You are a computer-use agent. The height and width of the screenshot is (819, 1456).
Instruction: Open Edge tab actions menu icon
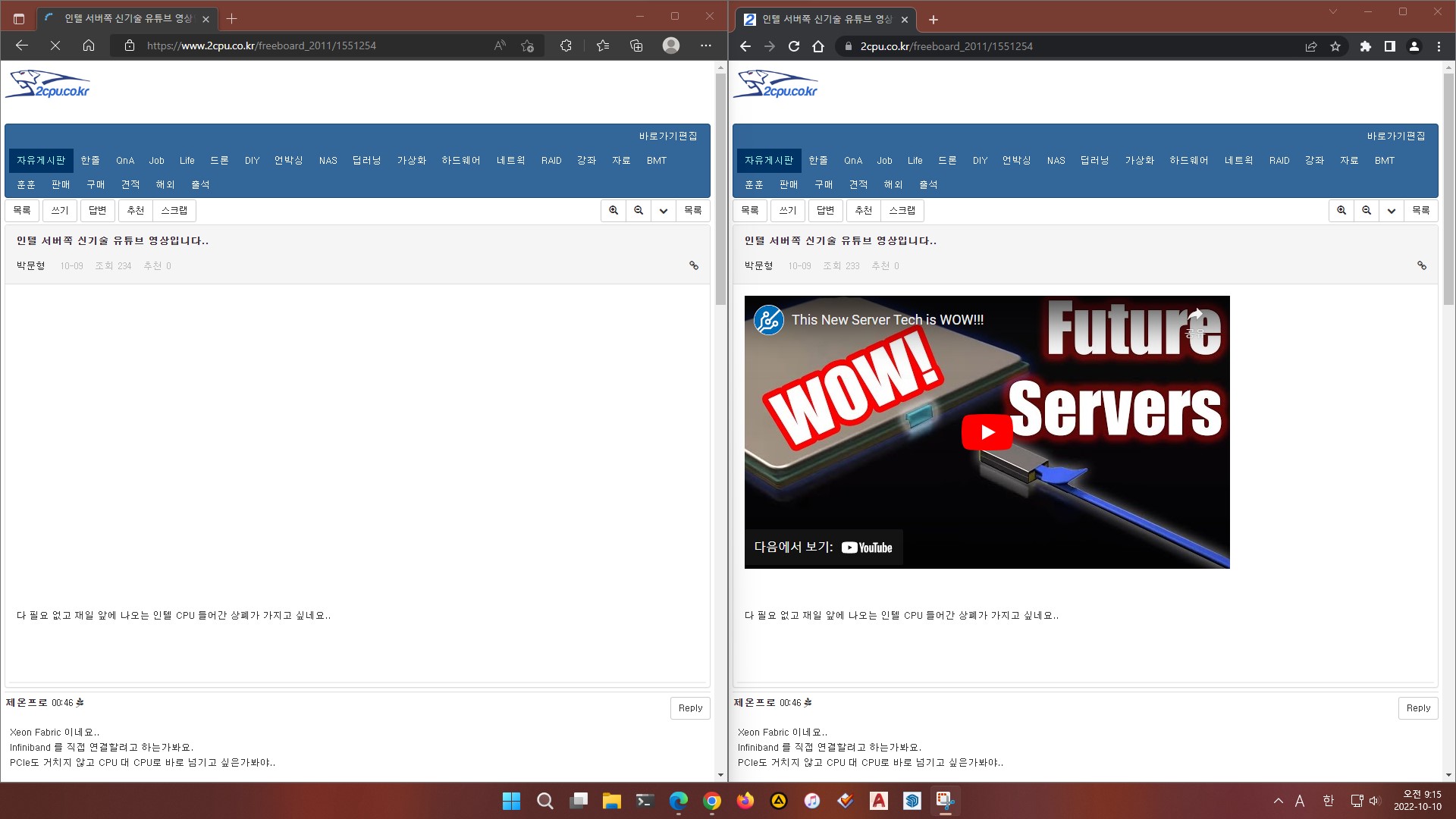click(19, 18)
